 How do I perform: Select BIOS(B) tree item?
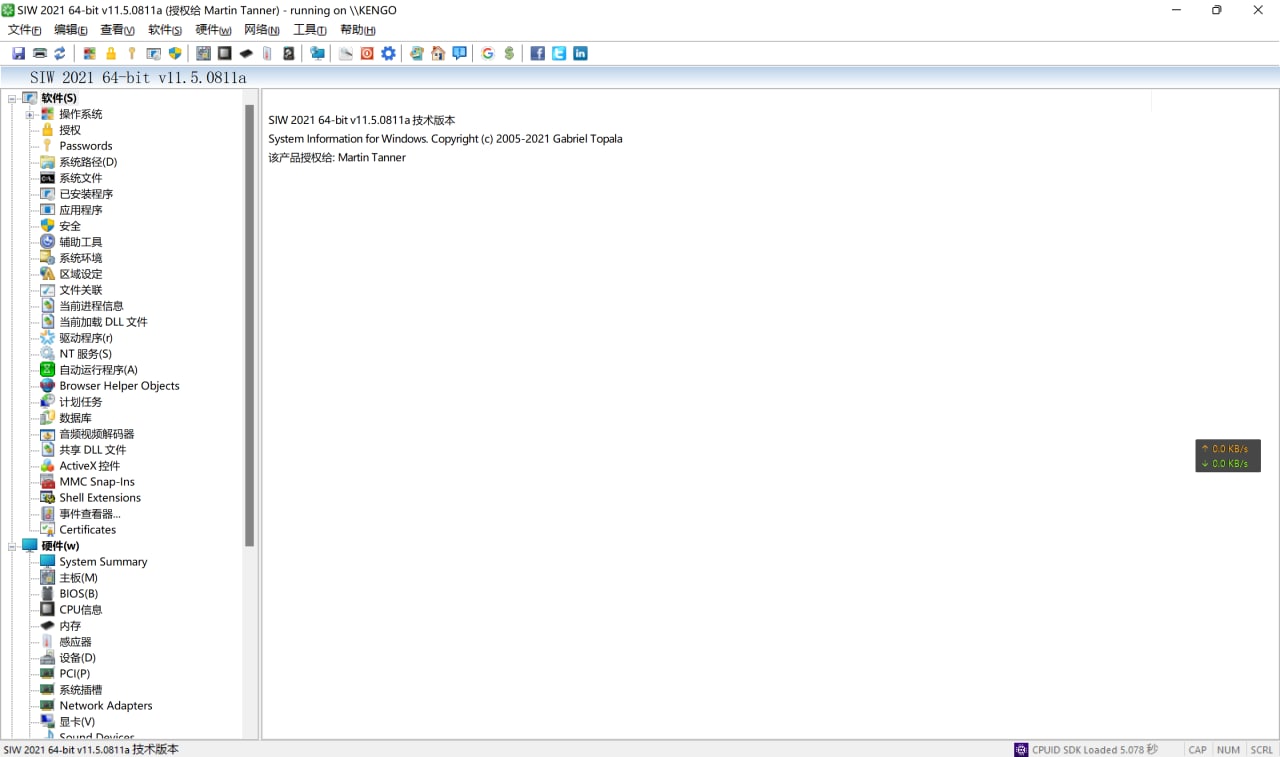click(79, 594)
